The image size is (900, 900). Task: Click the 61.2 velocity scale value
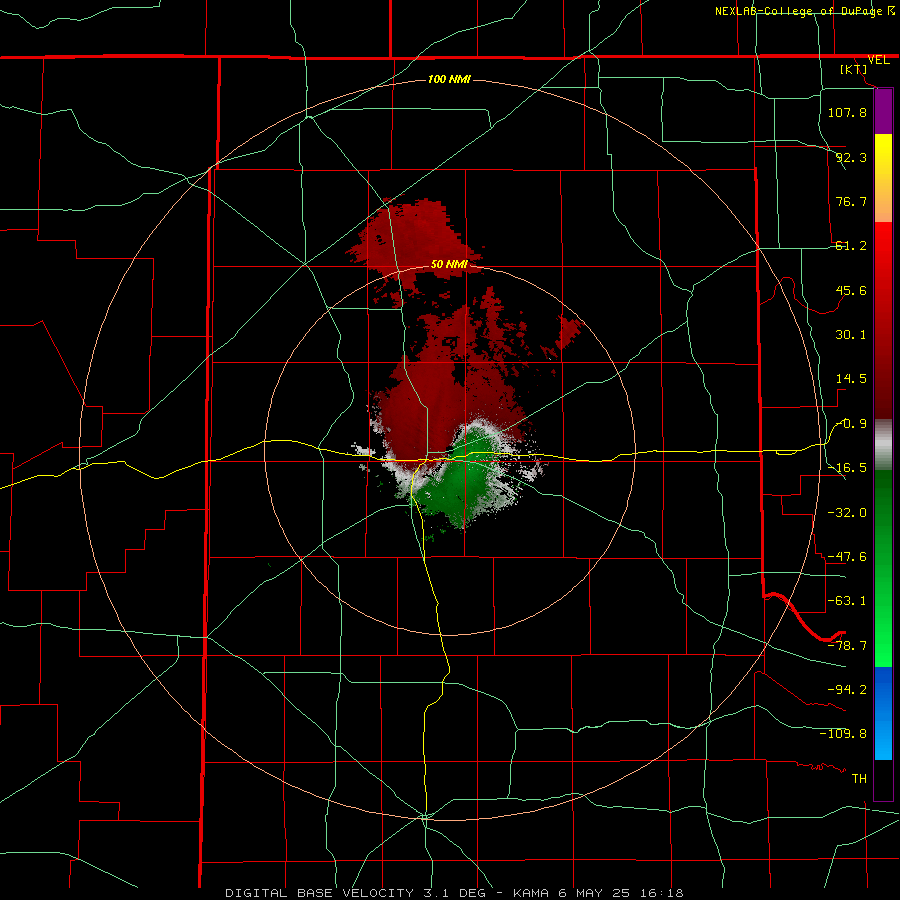click(851, 246)
